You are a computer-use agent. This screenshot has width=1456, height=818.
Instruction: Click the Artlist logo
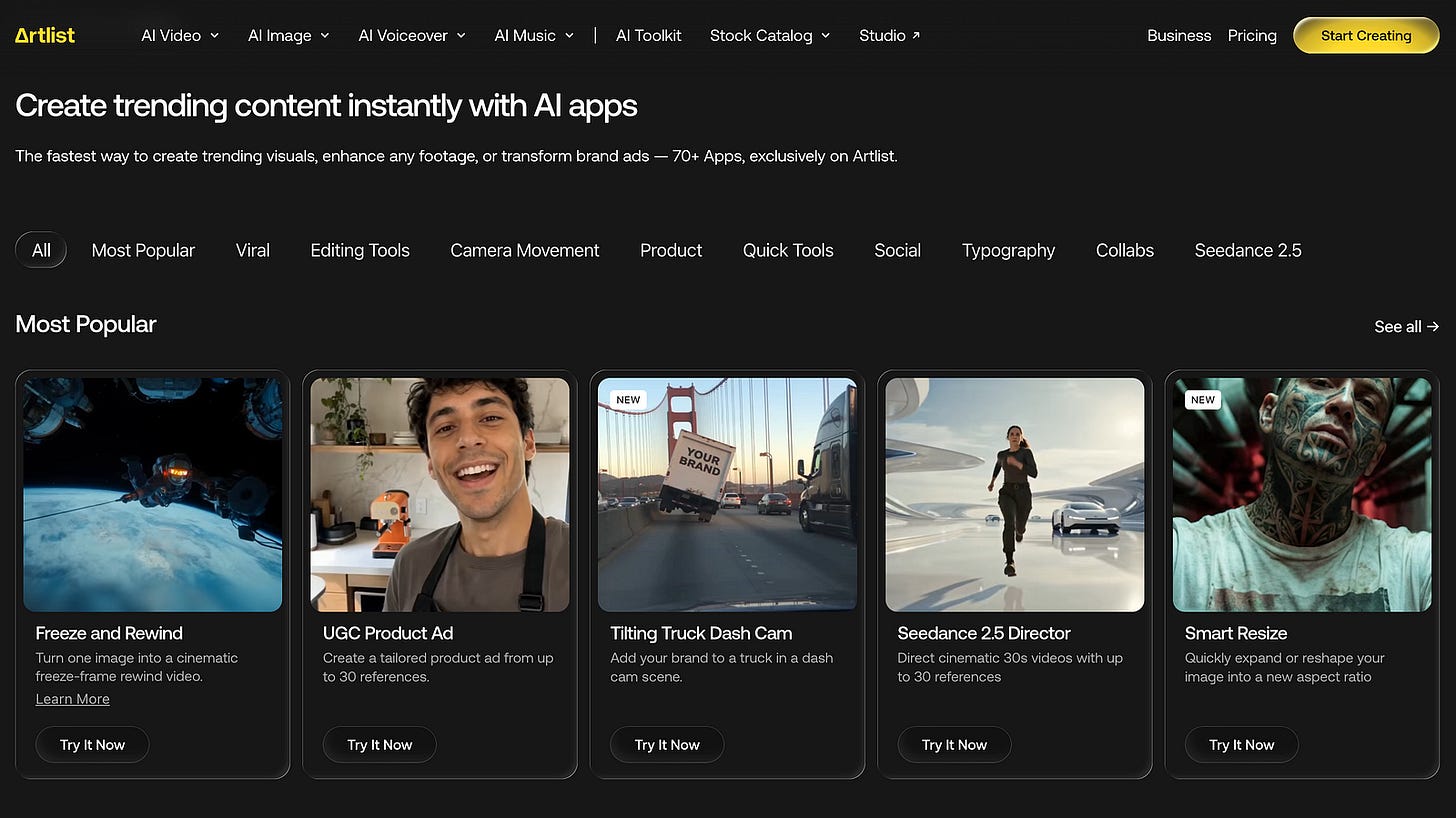pos(45,36)
